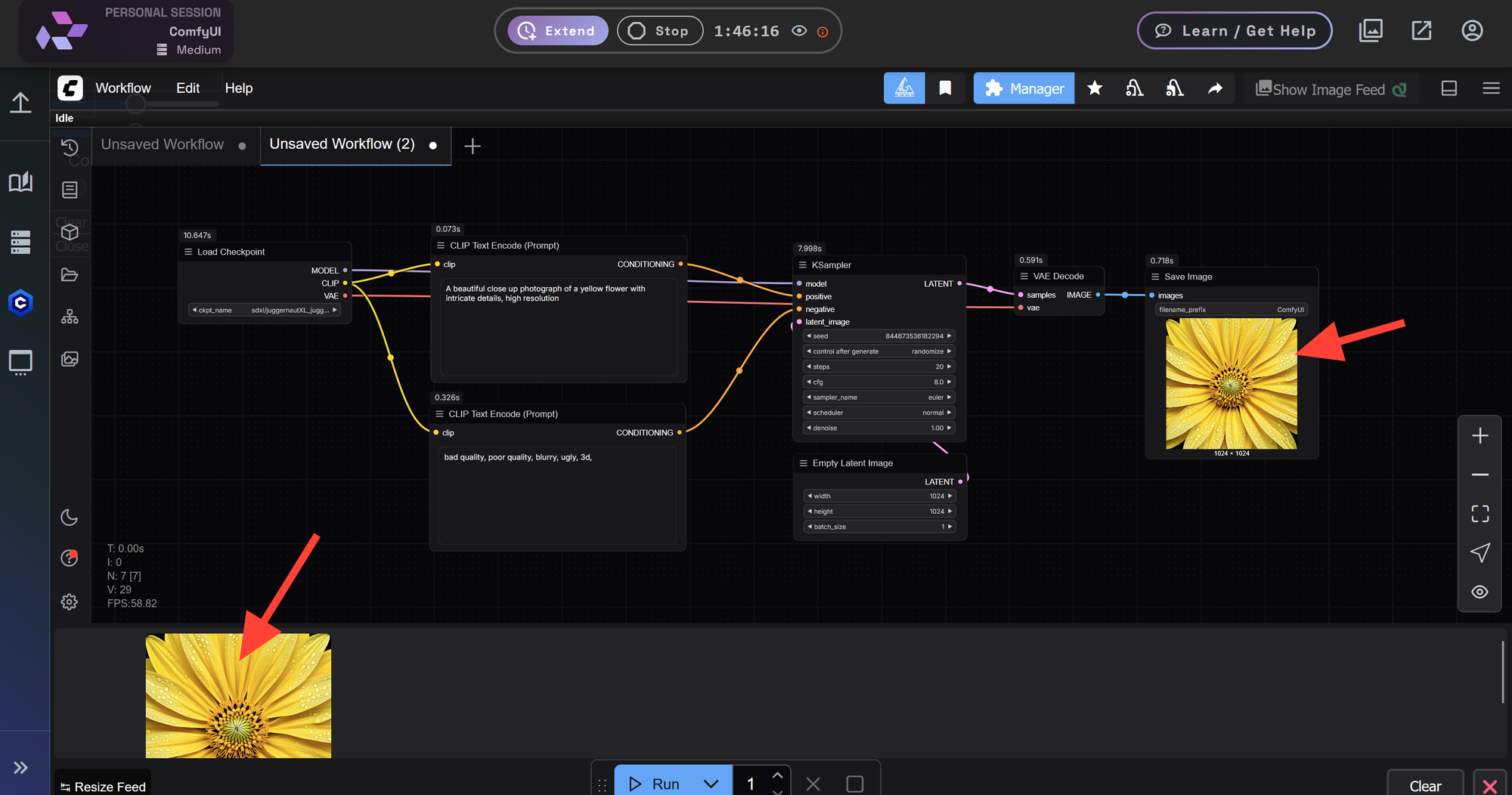Toggle link visibility eye icon on canvas
1512x795 pixels.
coord(1480,592)
